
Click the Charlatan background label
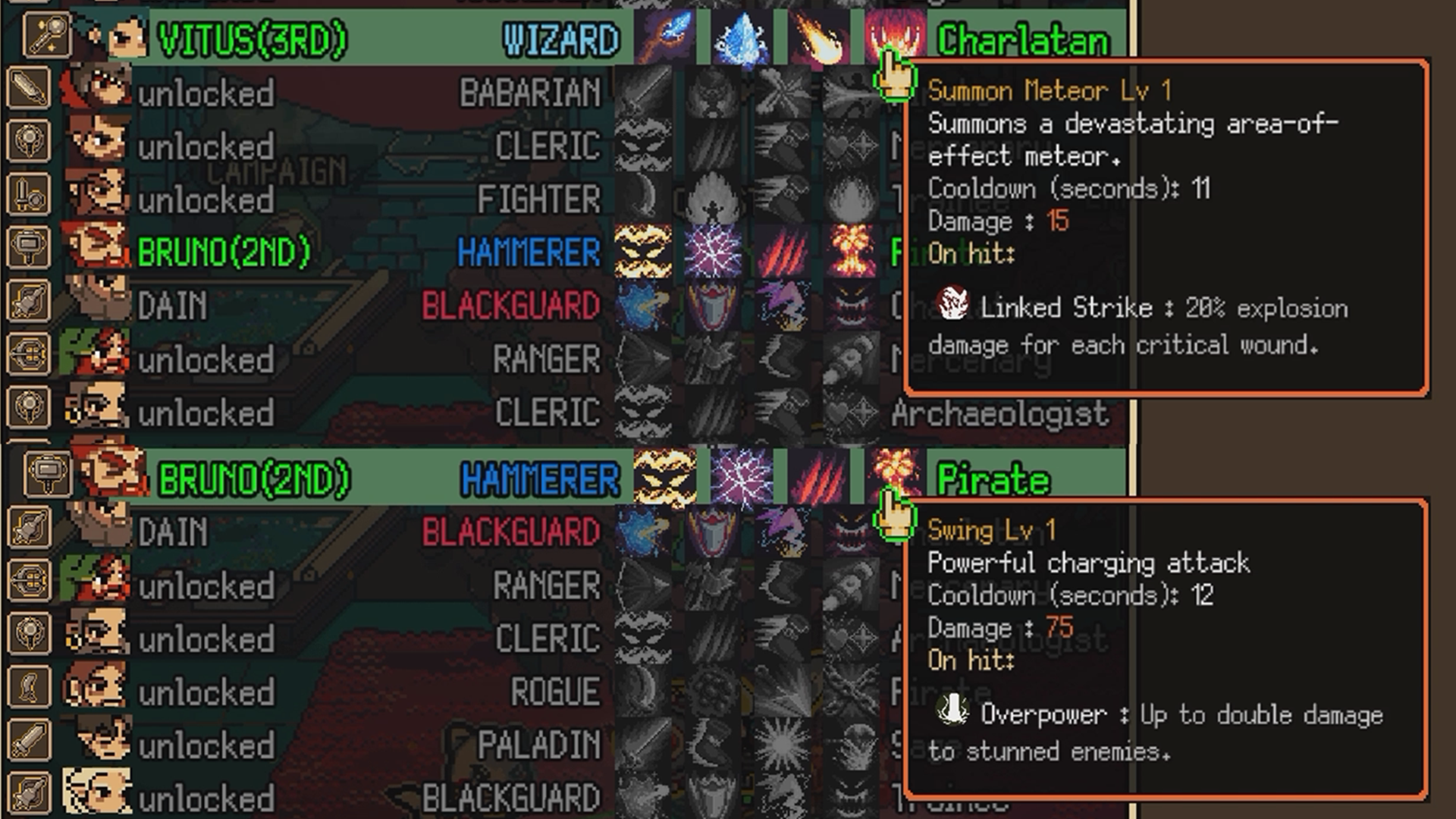tap(1023, 39)
